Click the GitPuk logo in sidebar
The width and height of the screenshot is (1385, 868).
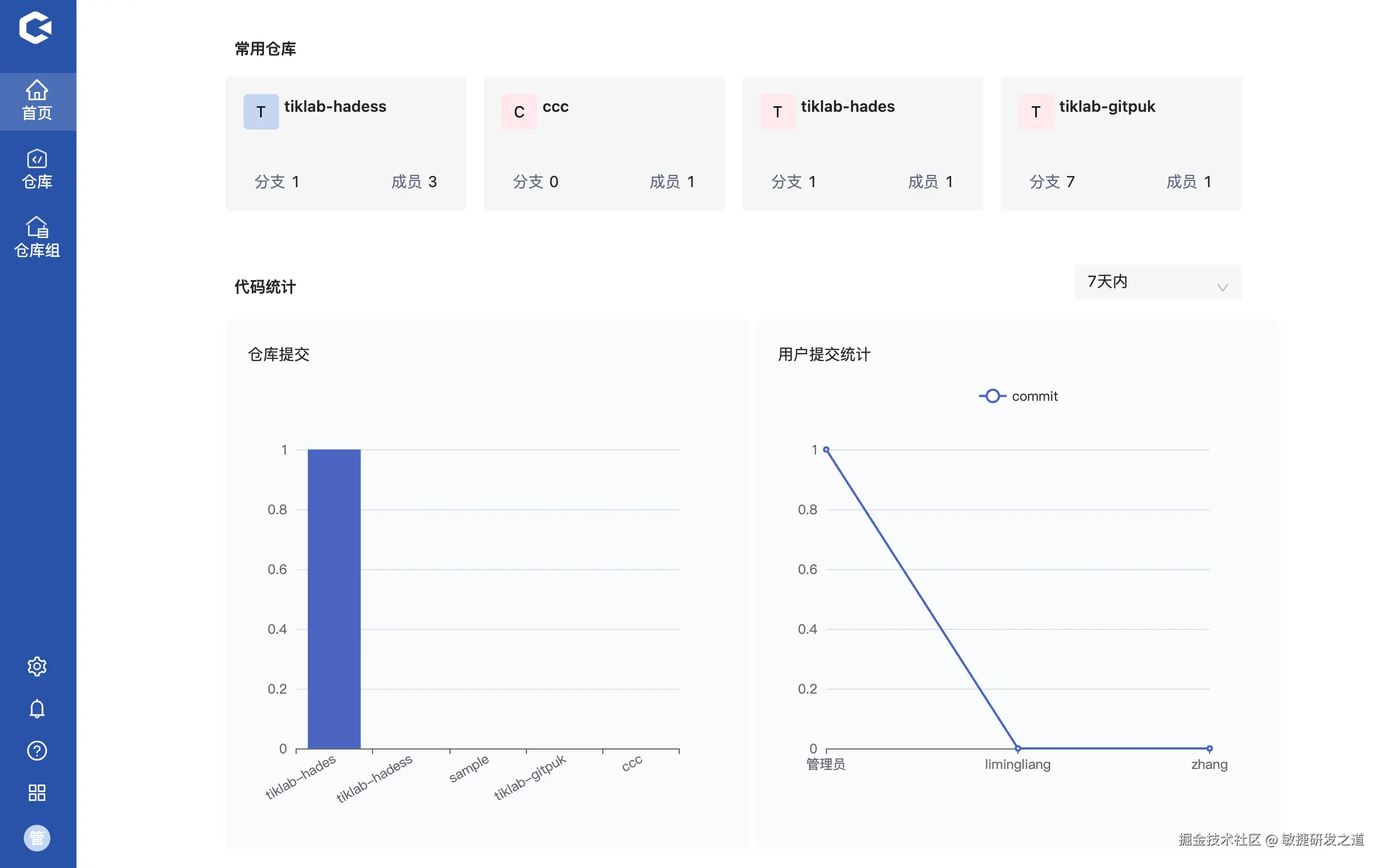coord(35,28)
